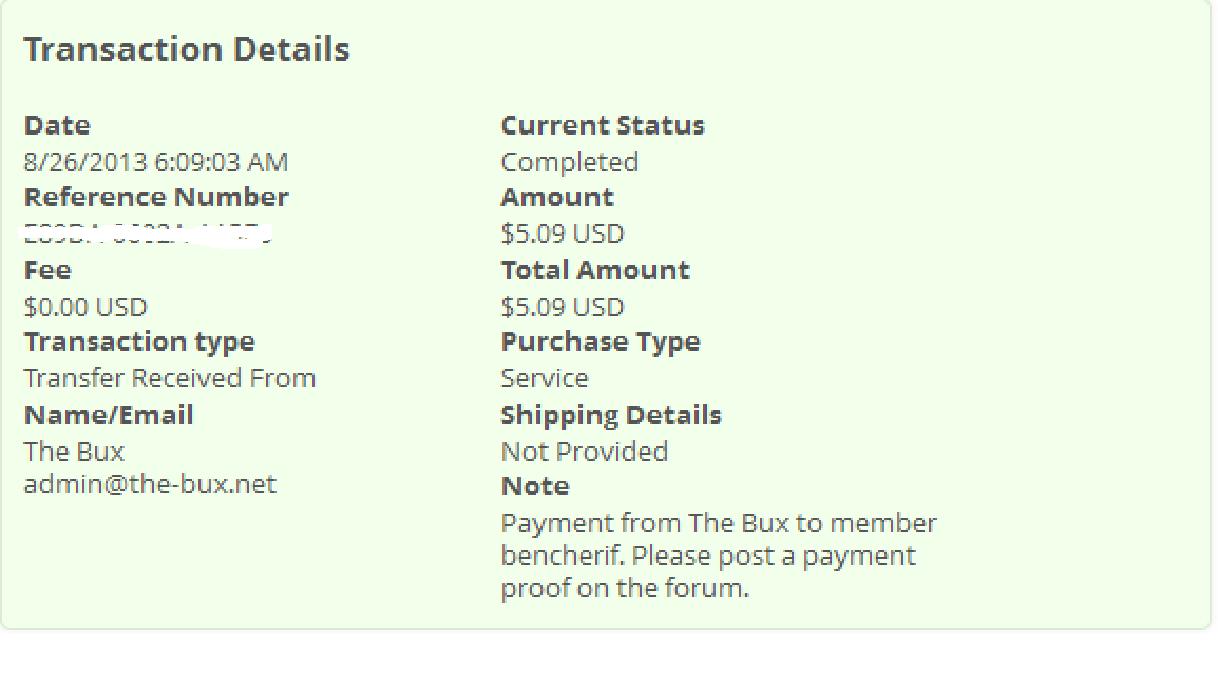Image resolution: width=1218 pixels, height=698 pixels.
Task: Click the Current Status label
Action: (602, 126)
